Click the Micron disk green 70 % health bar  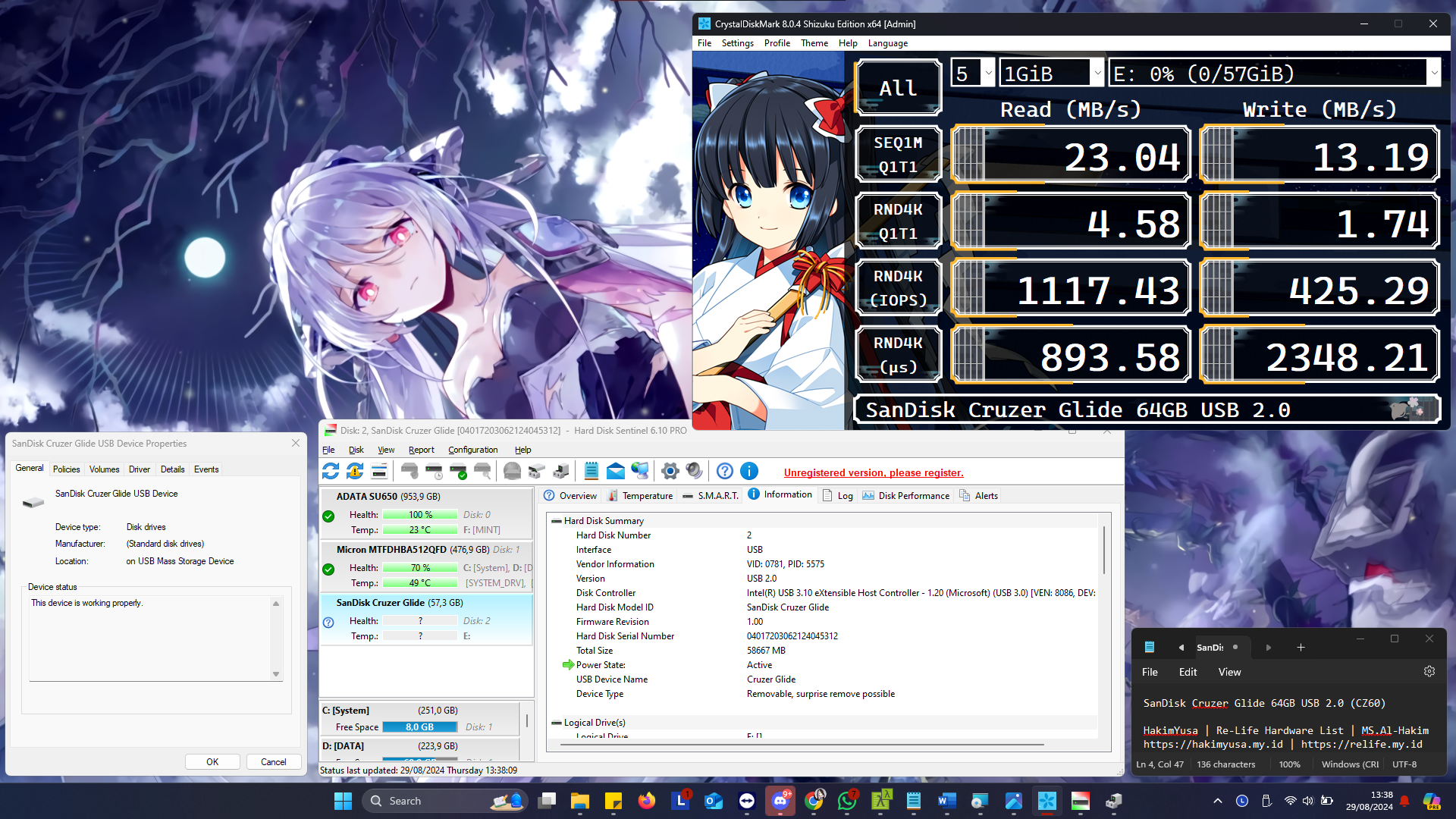point(420,568)
